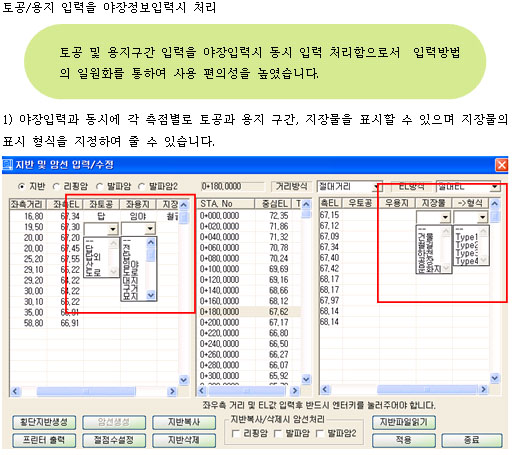Click the right arrow of the left table's horizontal scrollbar
The width and height of the screenshot is (513, 455).
click(172, 391)
